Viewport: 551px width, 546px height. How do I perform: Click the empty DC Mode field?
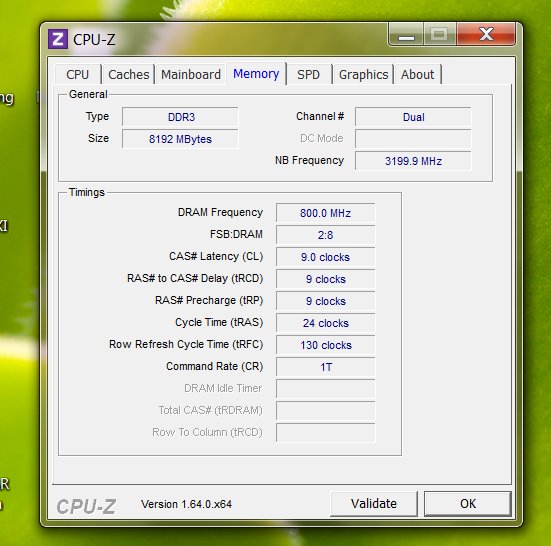point(413,139)
